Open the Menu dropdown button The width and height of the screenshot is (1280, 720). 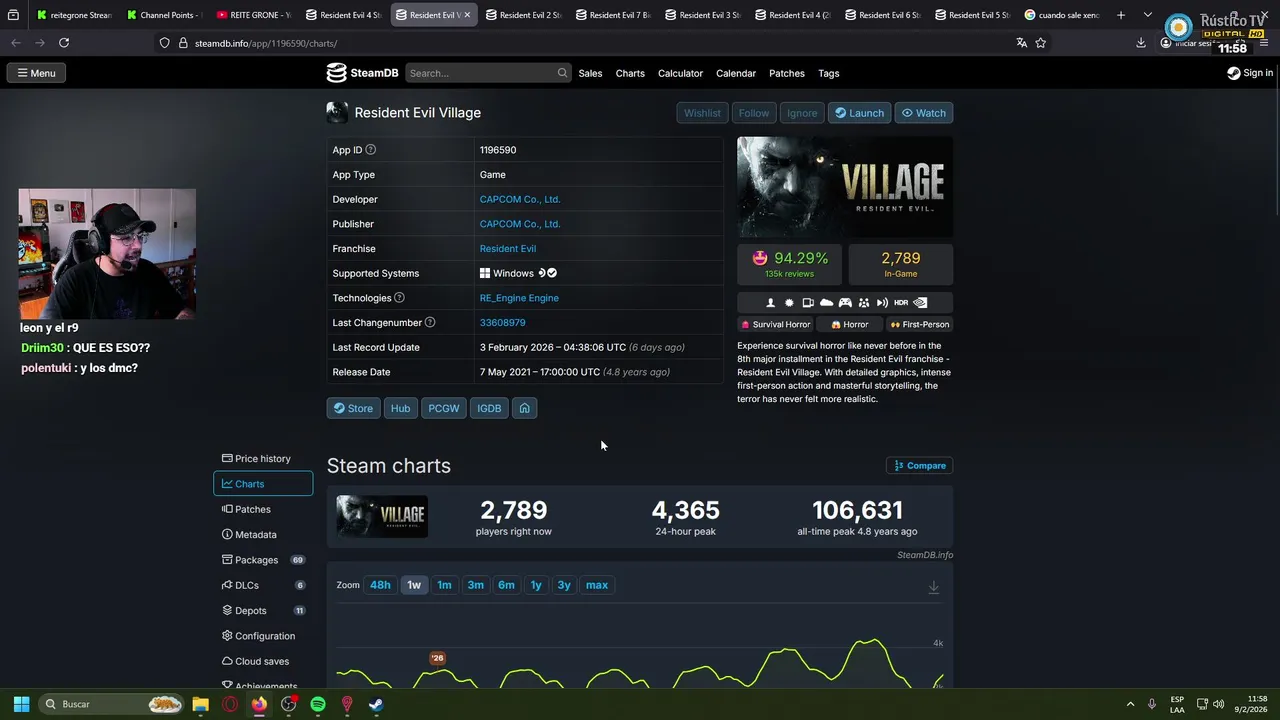click(36, 73)
